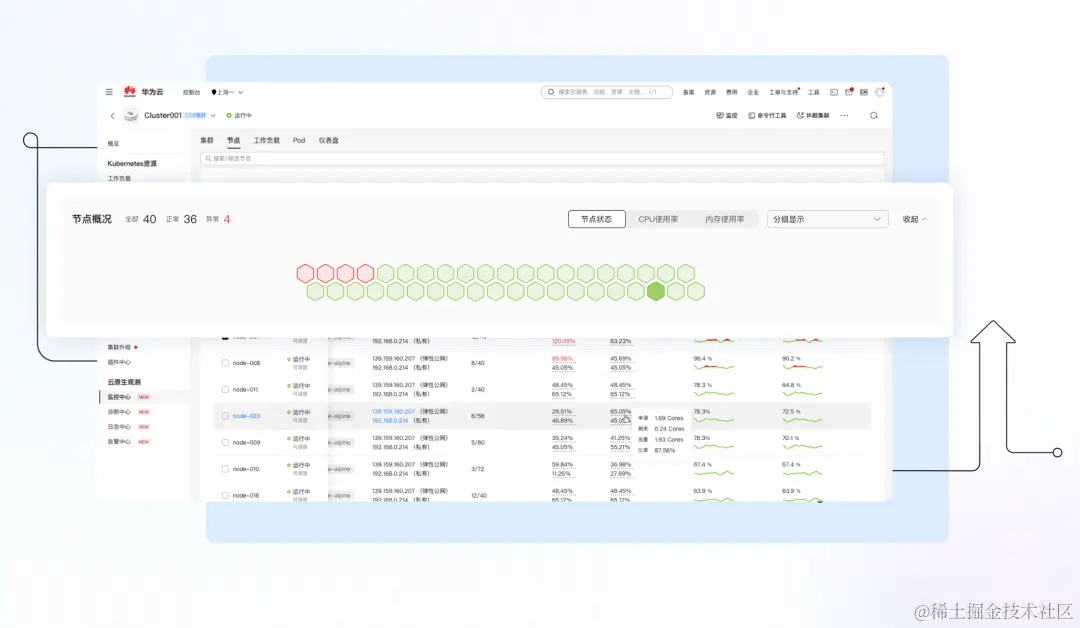Open the 备案 top menu item
The width and height of the screenshot is (1080, 628).
(689, 92)
